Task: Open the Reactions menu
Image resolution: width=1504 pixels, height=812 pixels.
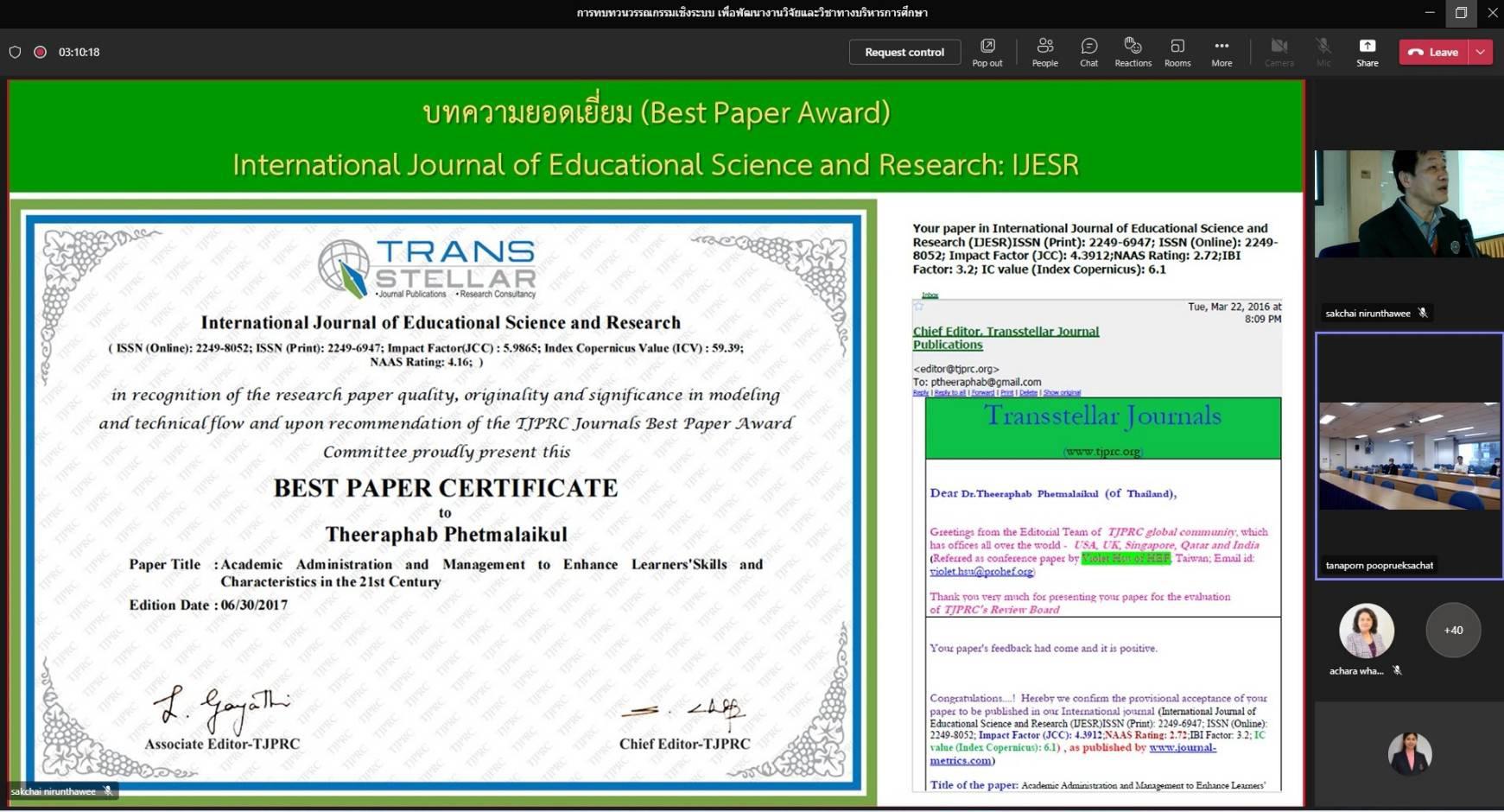Action: 1133,52
